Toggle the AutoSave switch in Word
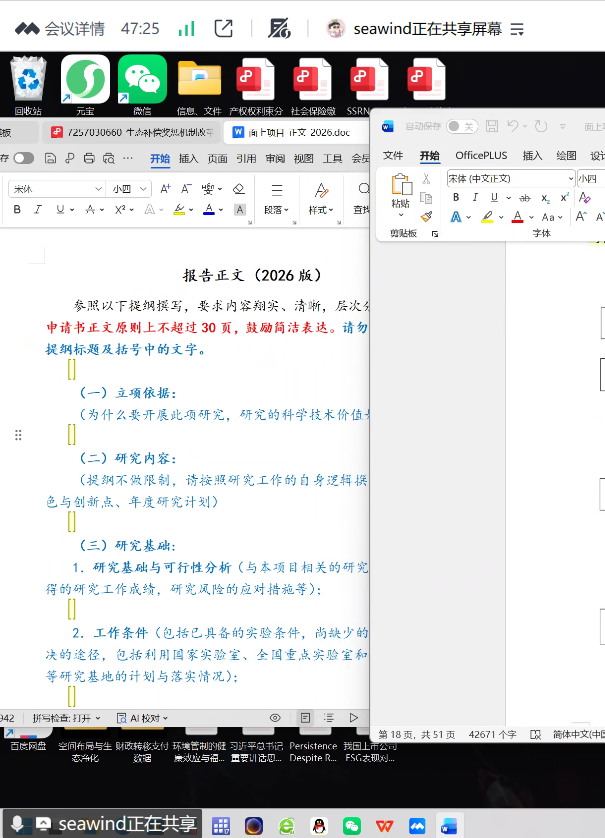This screenshot has height=838, width=605. [461, 126]
